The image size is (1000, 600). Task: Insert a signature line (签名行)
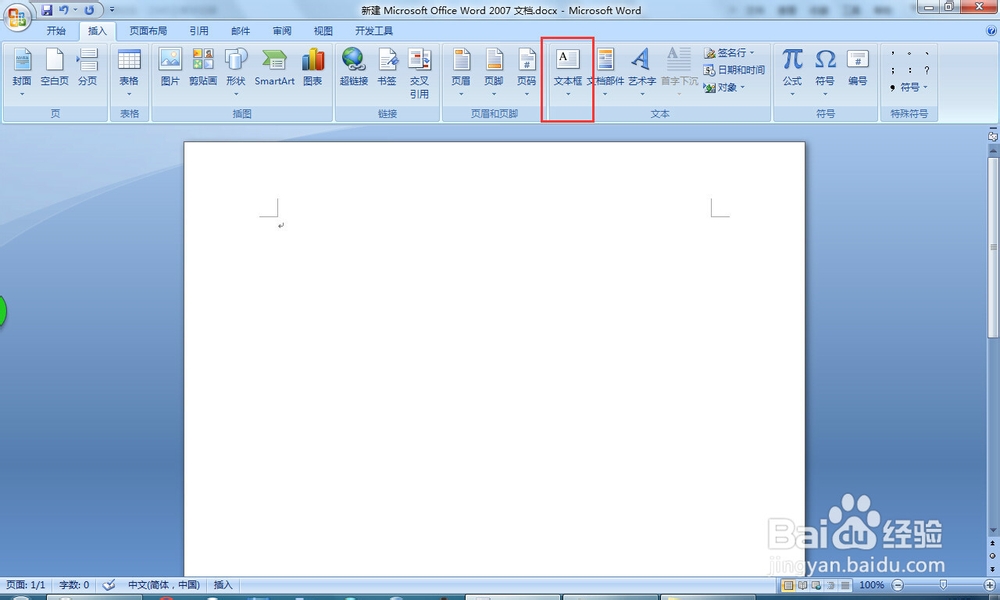click(729, 53)
